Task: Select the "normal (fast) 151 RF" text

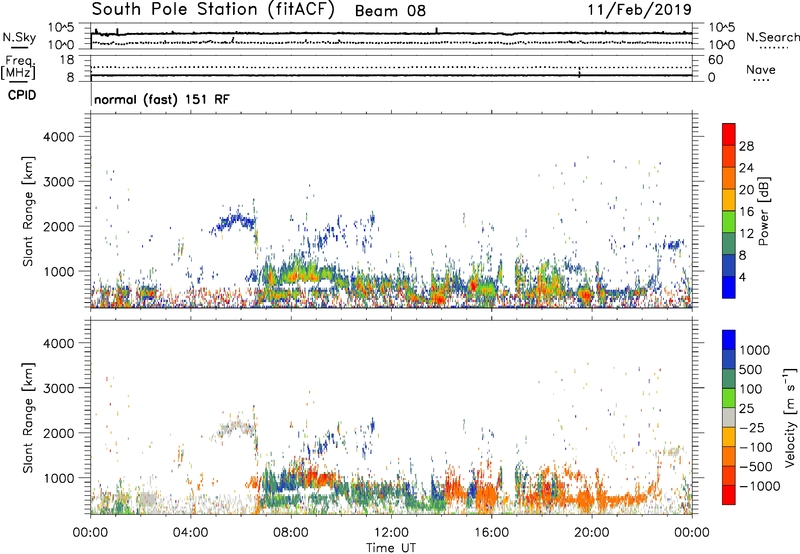Action: click(x=162, y=99)
